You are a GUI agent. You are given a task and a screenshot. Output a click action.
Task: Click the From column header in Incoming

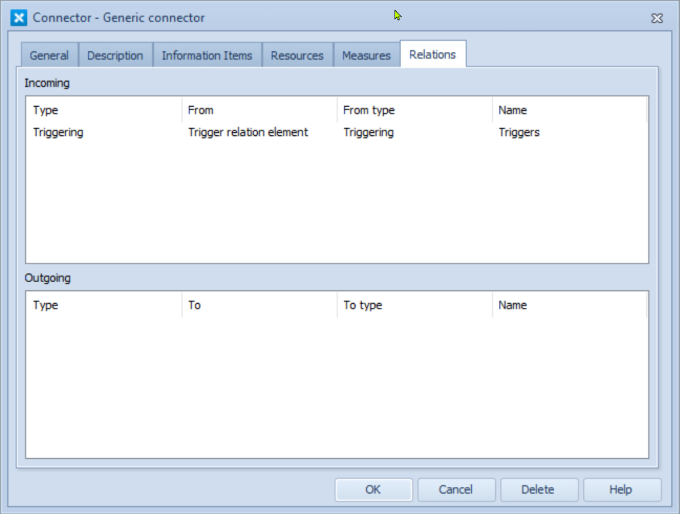click(259, 110)
